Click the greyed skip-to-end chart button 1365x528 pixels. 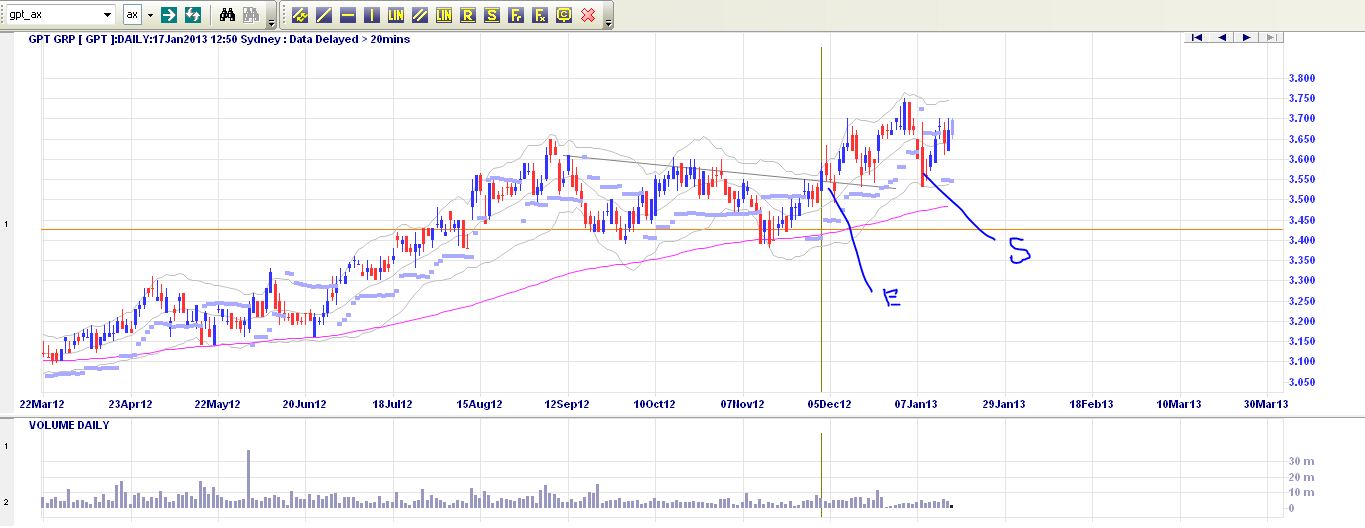[1270, 38]
